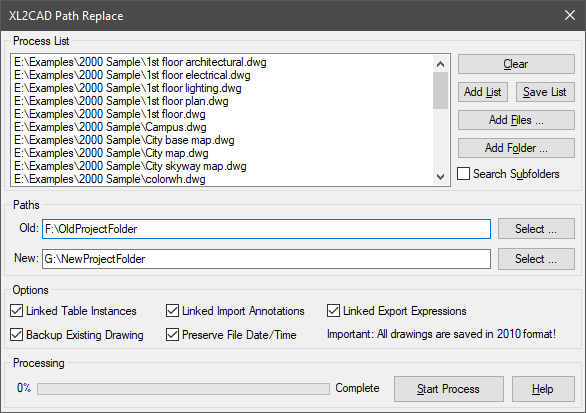Screen dimensions: 586x413
Task: Toggle Preserve File Date/Time checkbox
Action: pyautogui.click(x=172, y=335)
